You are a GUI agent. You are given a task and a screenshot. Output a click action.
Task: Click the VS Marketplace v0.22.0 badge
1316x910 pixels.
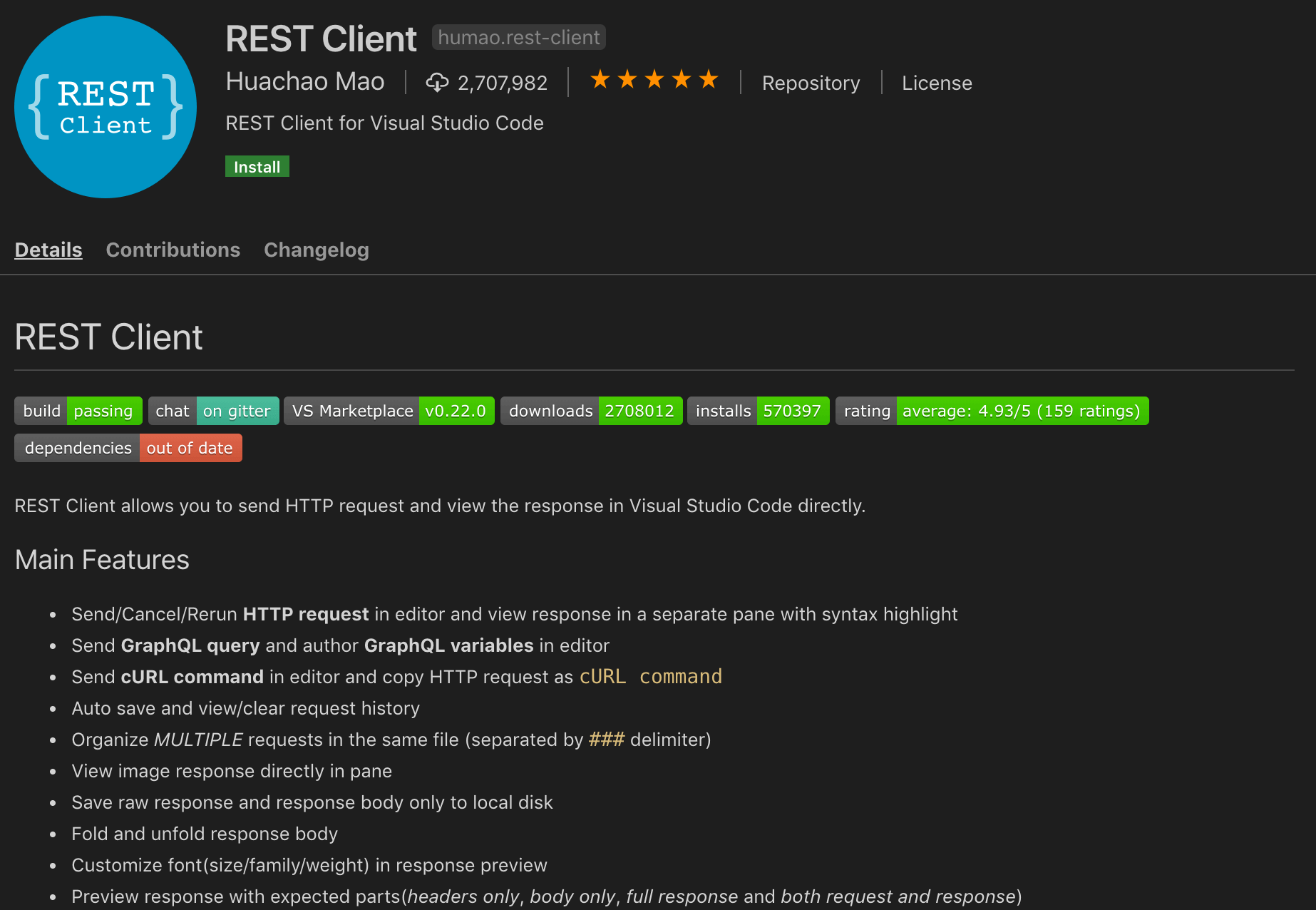tap(389, 411)
